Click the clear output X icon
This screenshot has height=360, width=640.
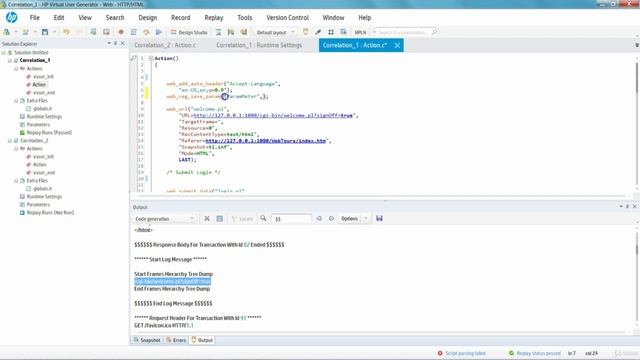[207, 218]
